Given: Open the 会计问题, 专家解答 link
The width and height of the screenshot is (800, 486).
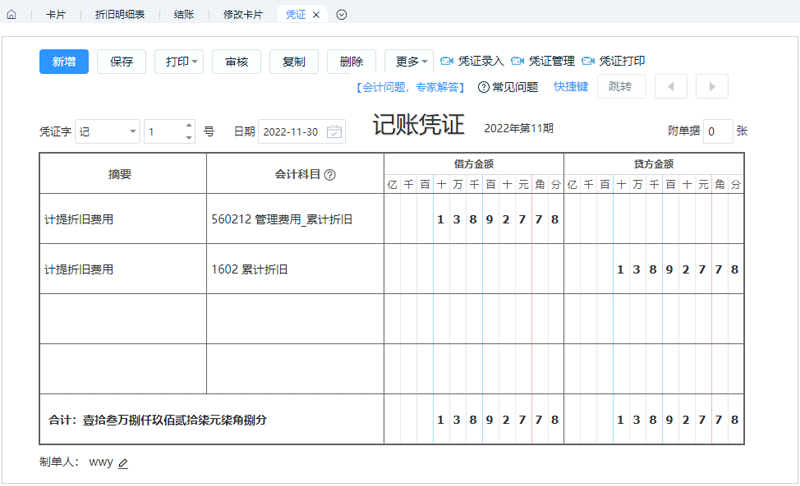Looking at the screenshot, I should (410, 87).
